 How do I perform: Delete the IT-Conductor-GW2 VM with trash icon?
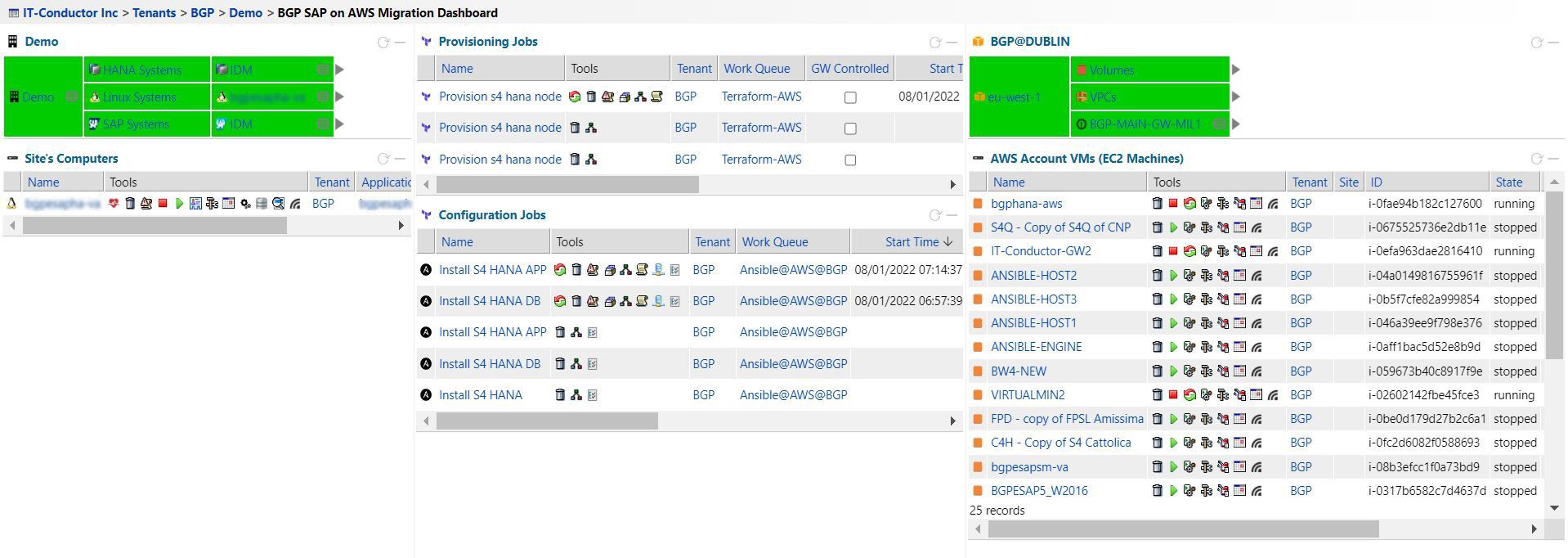point(1157,251)
